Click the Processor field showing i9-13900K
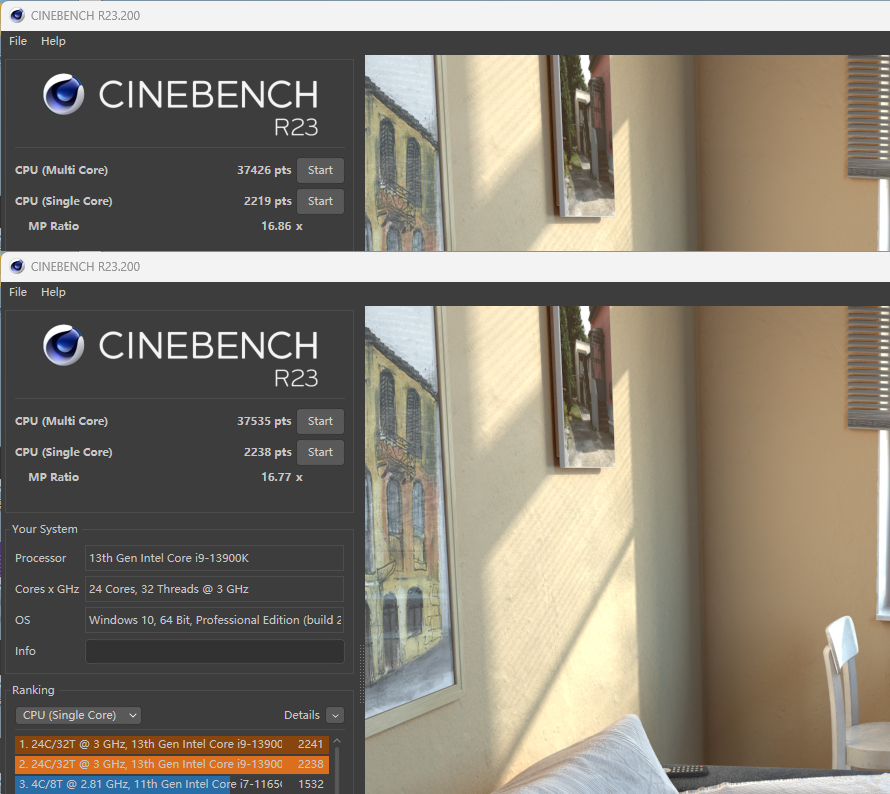The height and width of the screenshot is (794, 890). 214,558
